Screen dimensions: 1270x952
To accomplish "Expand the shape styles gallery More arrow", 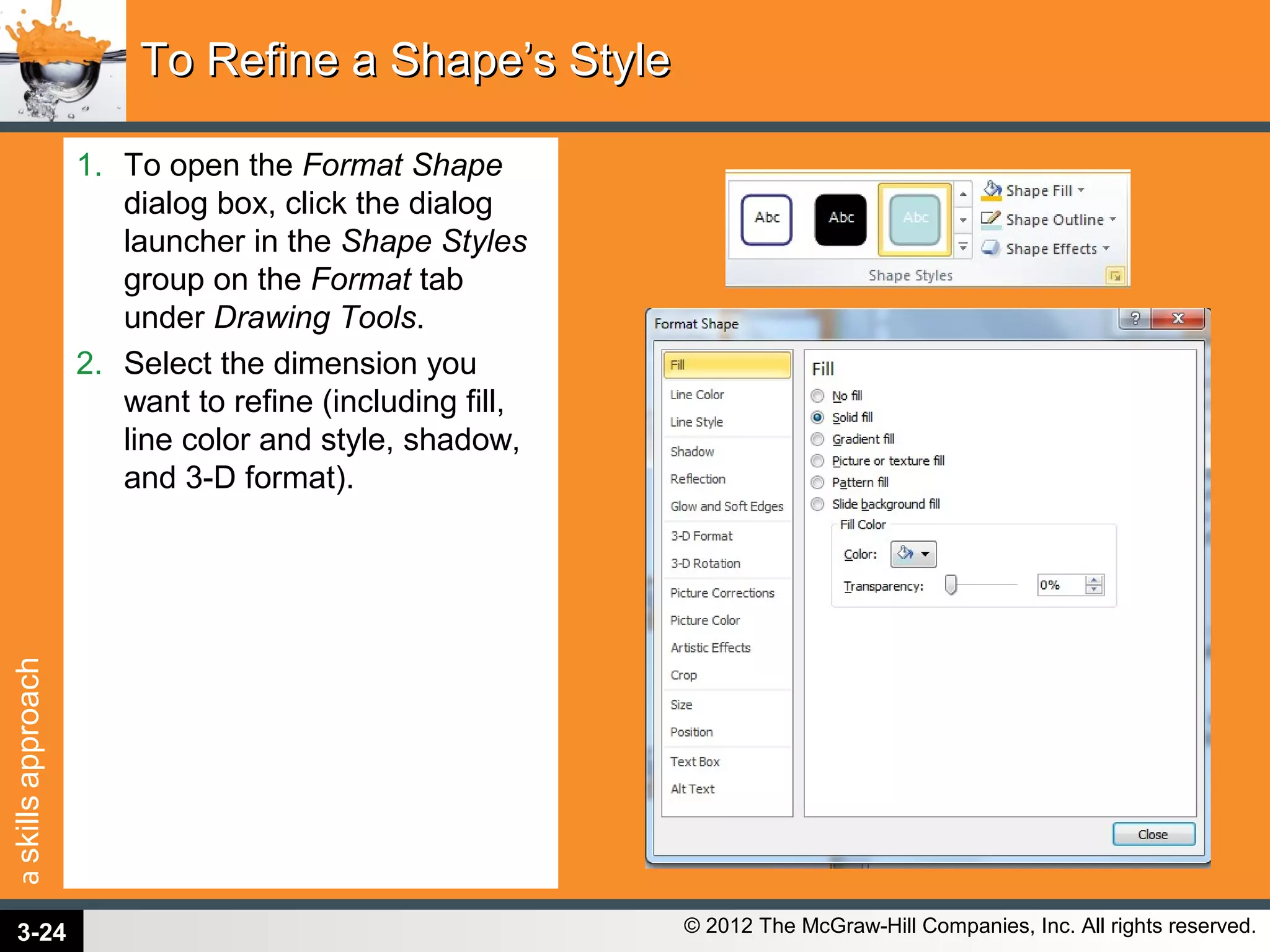I will [963, 247].
